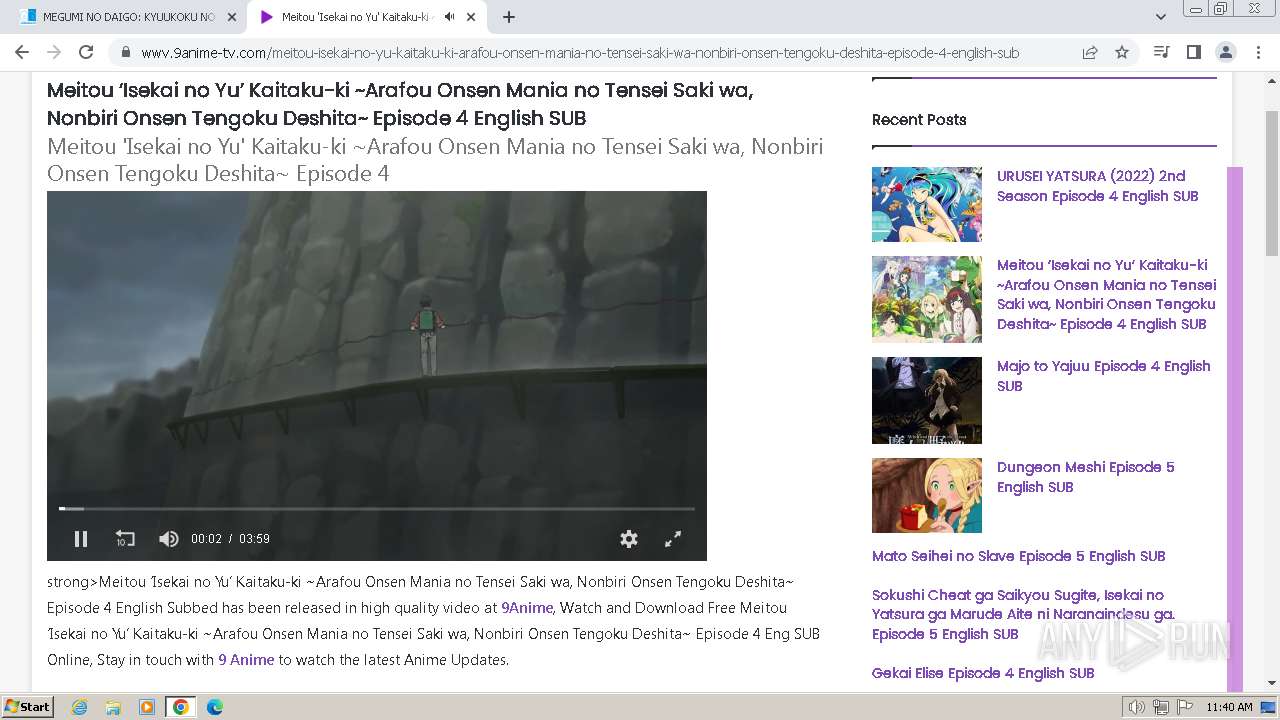Share this page icon
This screenshot has width=1280, height=720.
(x=1090, y=52)
